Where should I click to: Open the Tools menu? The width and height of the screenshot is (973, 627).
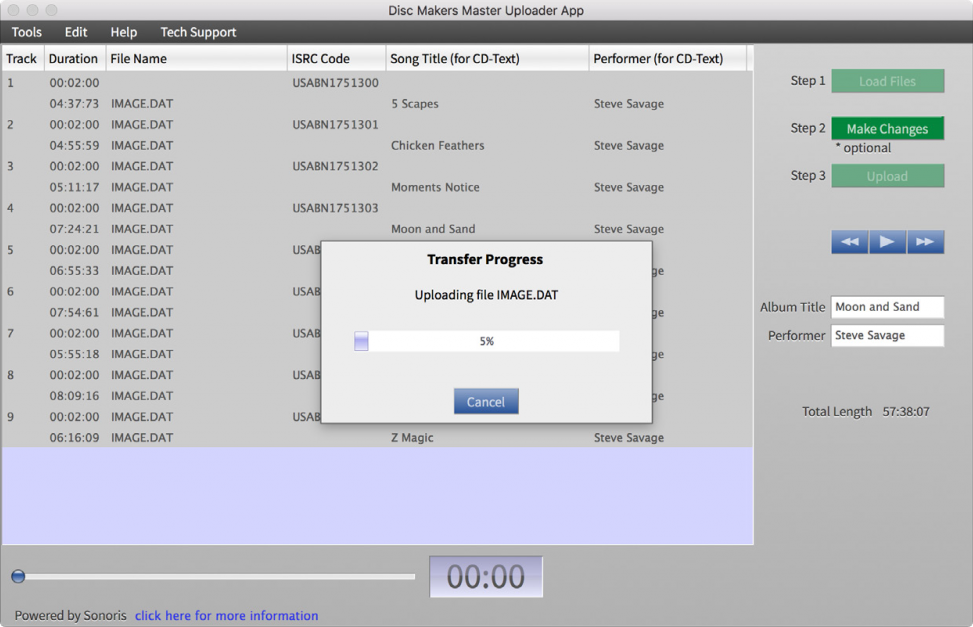pos(26,32)
